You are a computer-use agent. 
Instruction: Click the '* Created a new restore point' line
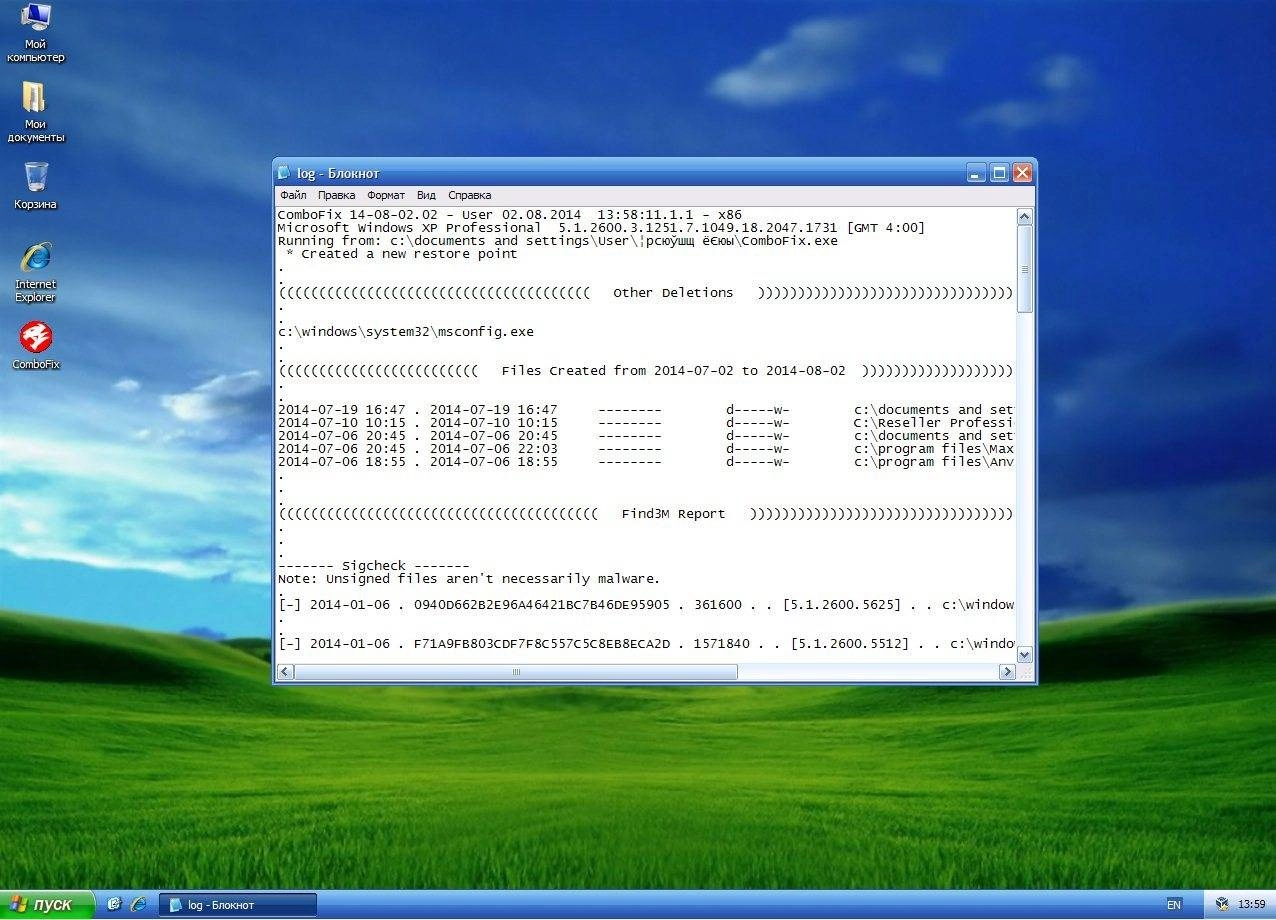[402, 254]
